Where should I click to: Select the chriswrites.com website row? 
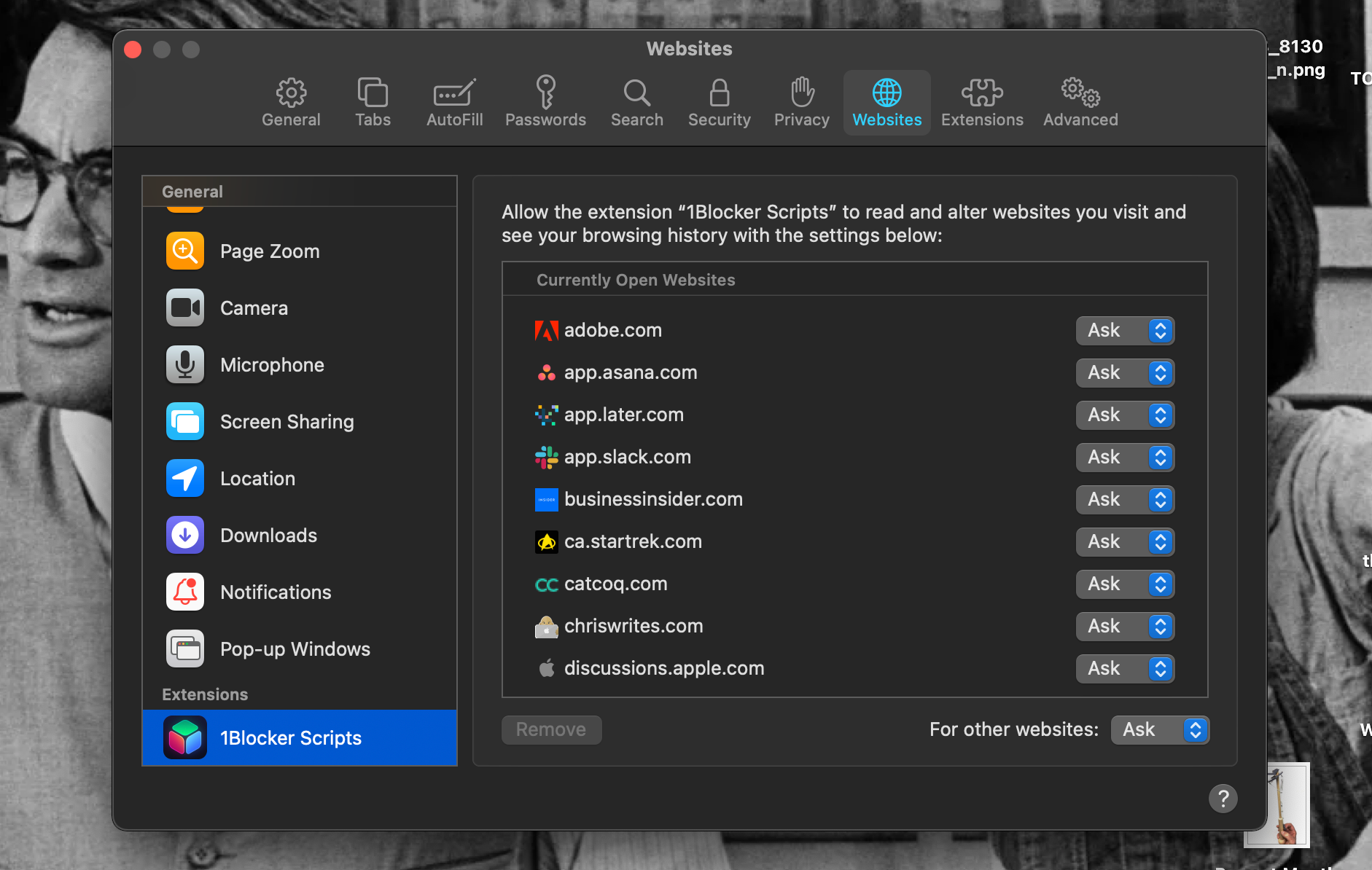(x=854, y=627)
